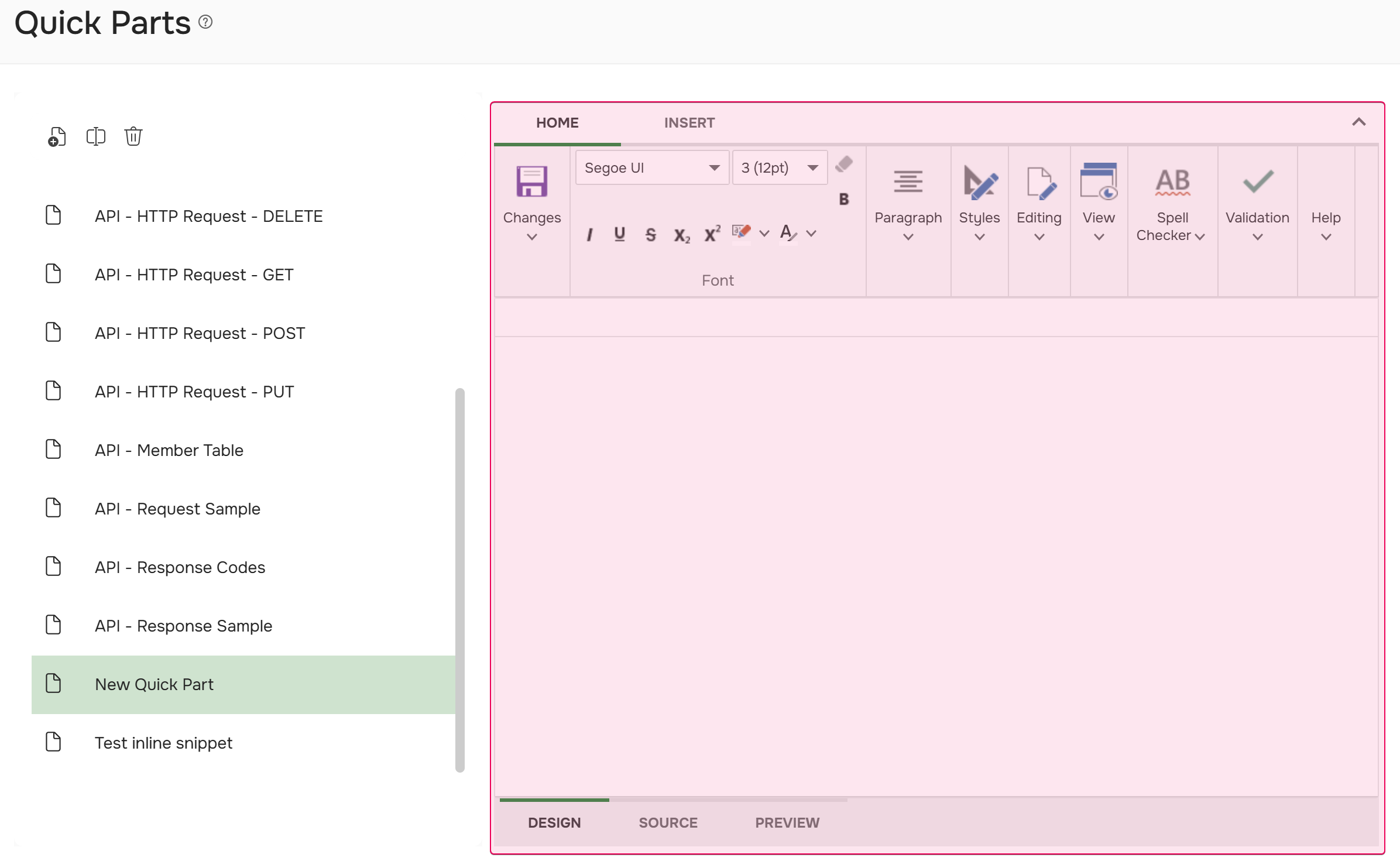Clear formatting with the eraser icon

click(843, 164)
